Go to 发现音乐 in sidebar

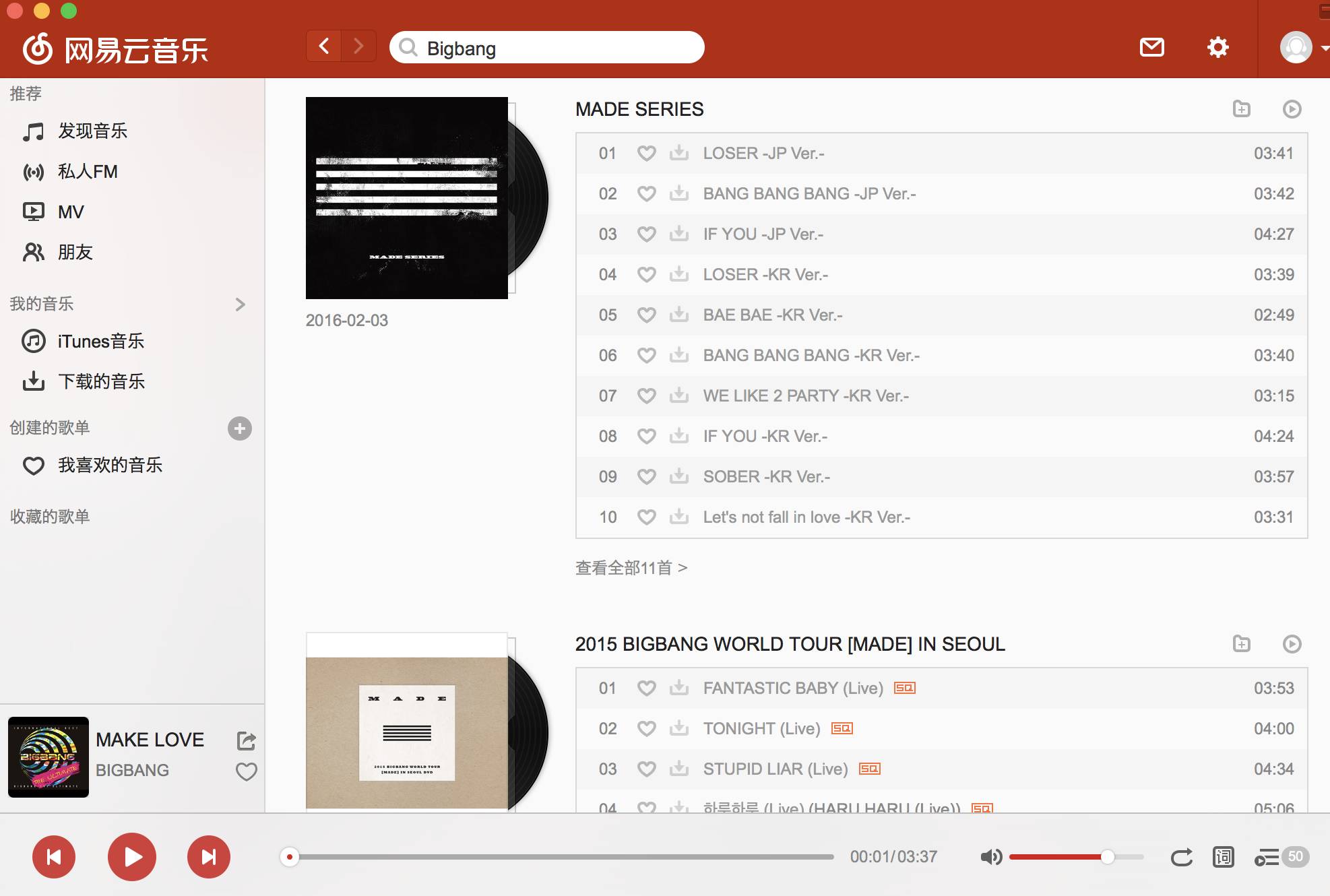click(x=92, y=131)
